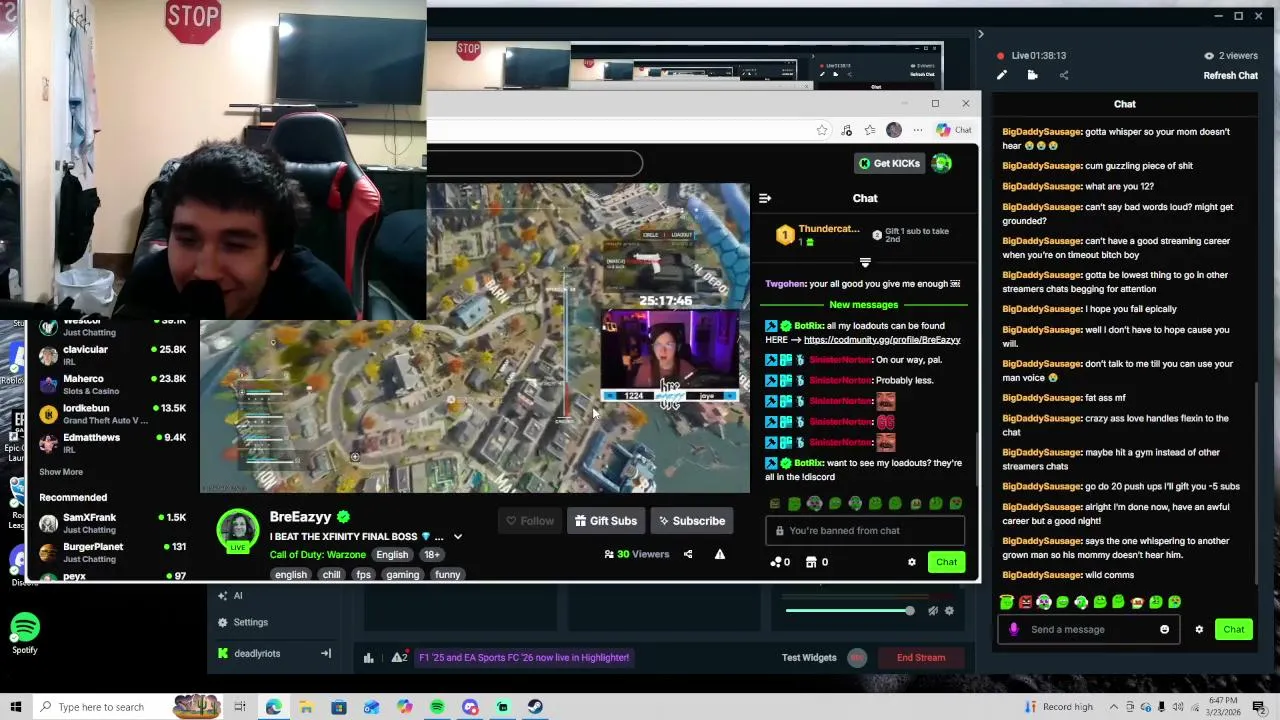
Task: Click the KICKs balance icon showing 0
Action: pyautogui.click(x=780, y=563)
